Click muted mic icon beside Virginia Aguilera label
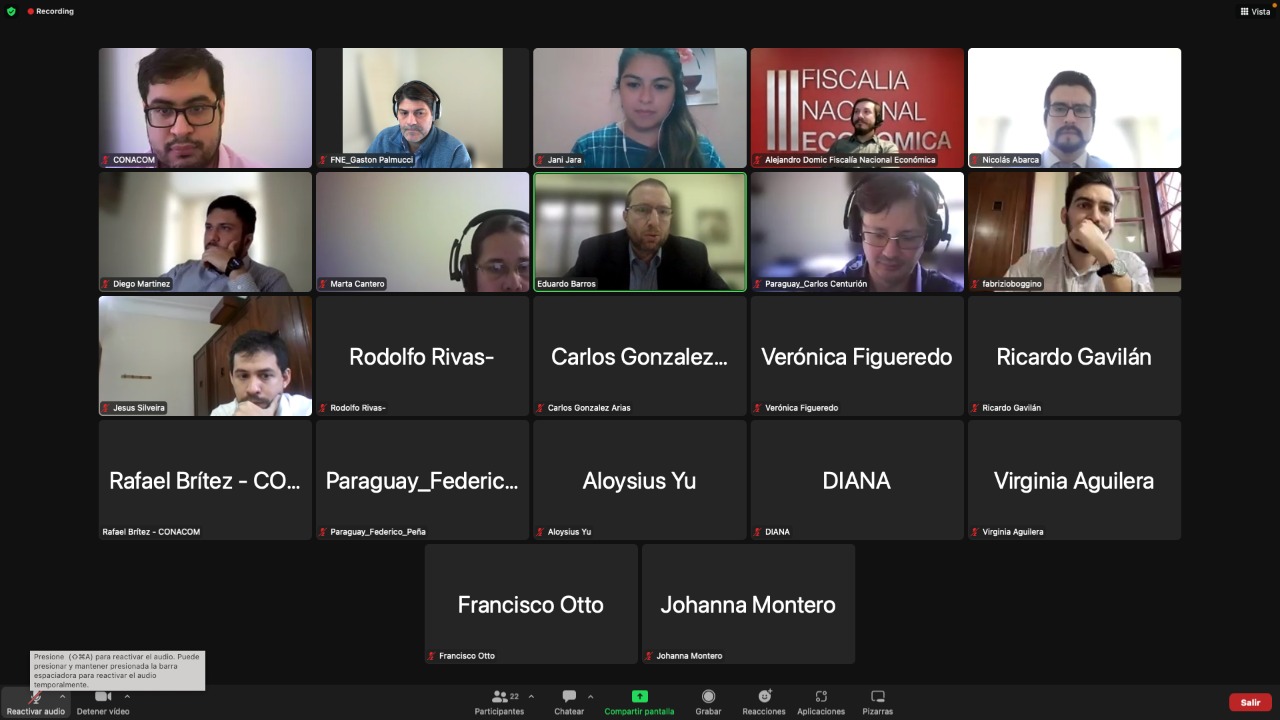 click(975, 532)
